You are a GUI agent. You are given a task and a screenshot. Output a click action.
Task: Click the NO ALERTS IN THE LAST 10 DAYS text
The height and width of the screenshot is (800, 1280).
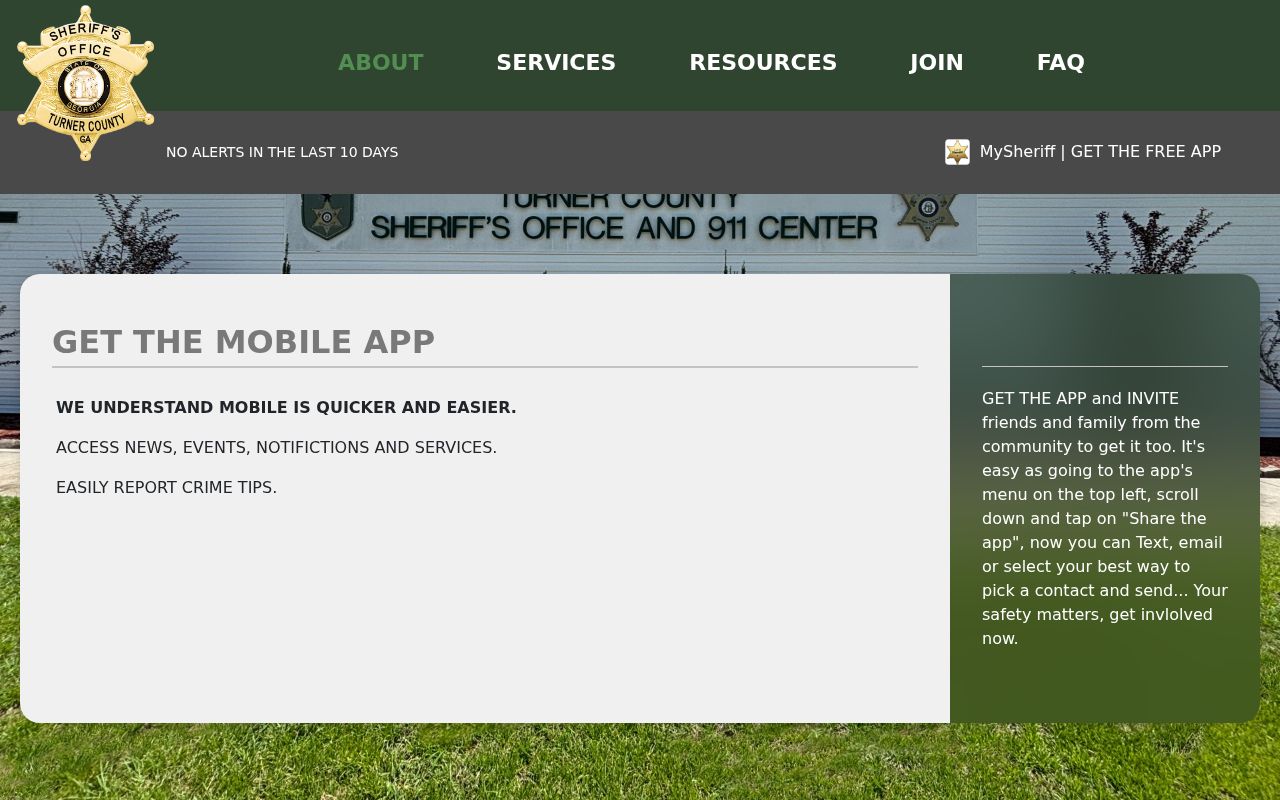coord(282,152)
